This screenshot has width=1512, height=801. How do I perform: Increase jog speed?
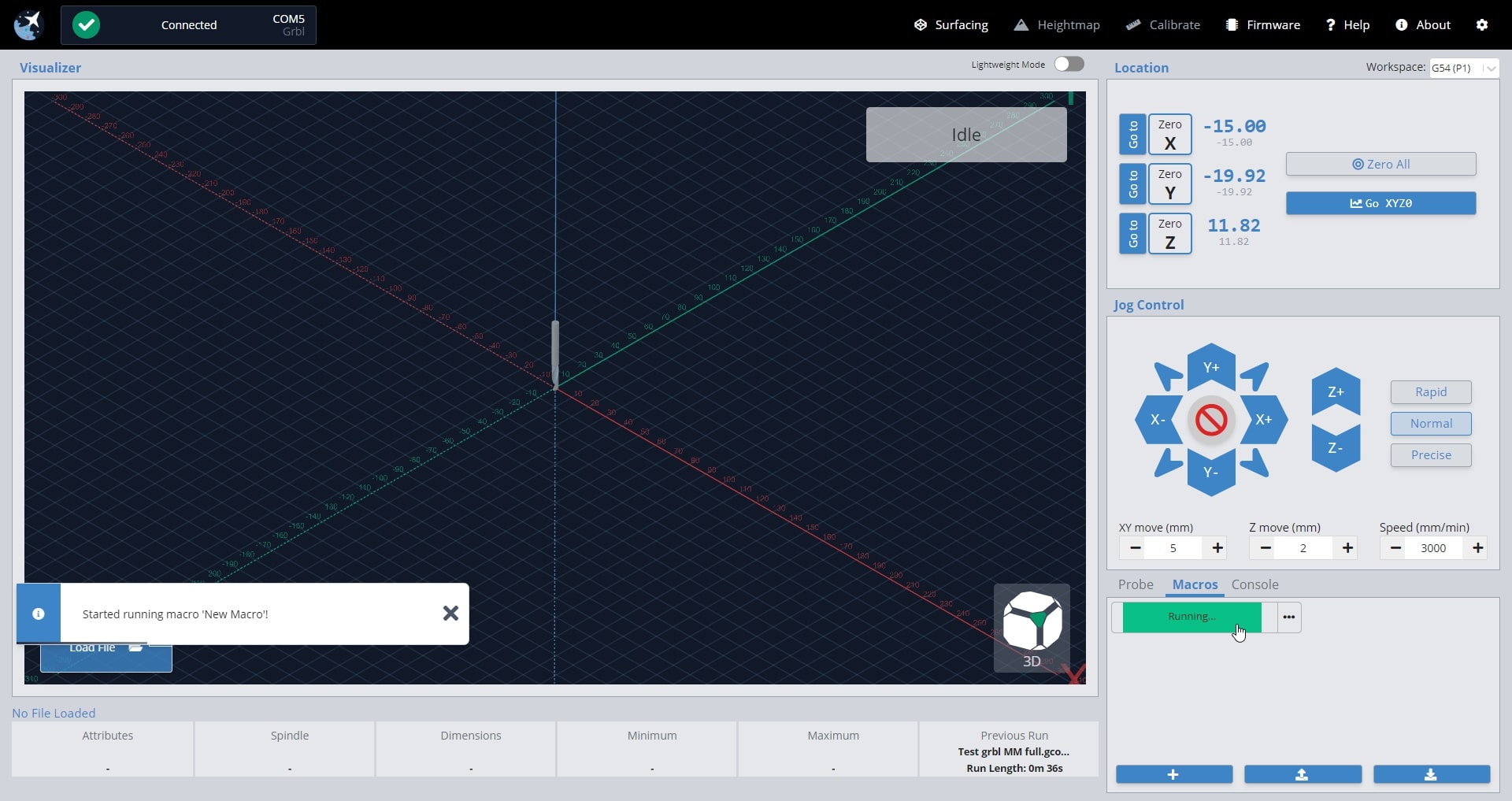point(1477,548)
